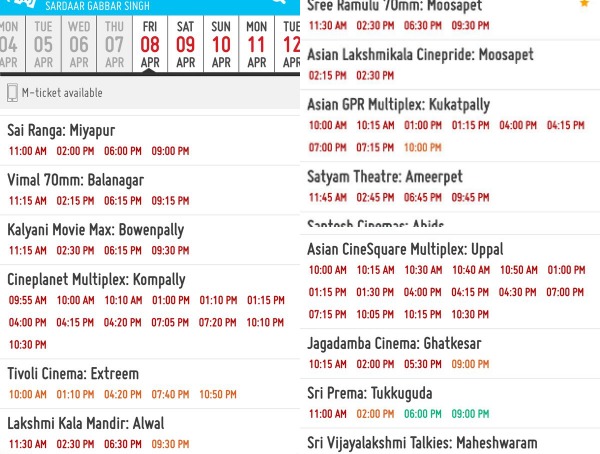This screenshot has height=454, width=600.
Task: Select the SAT 09 APR date tab
Action: coord(185,43)
